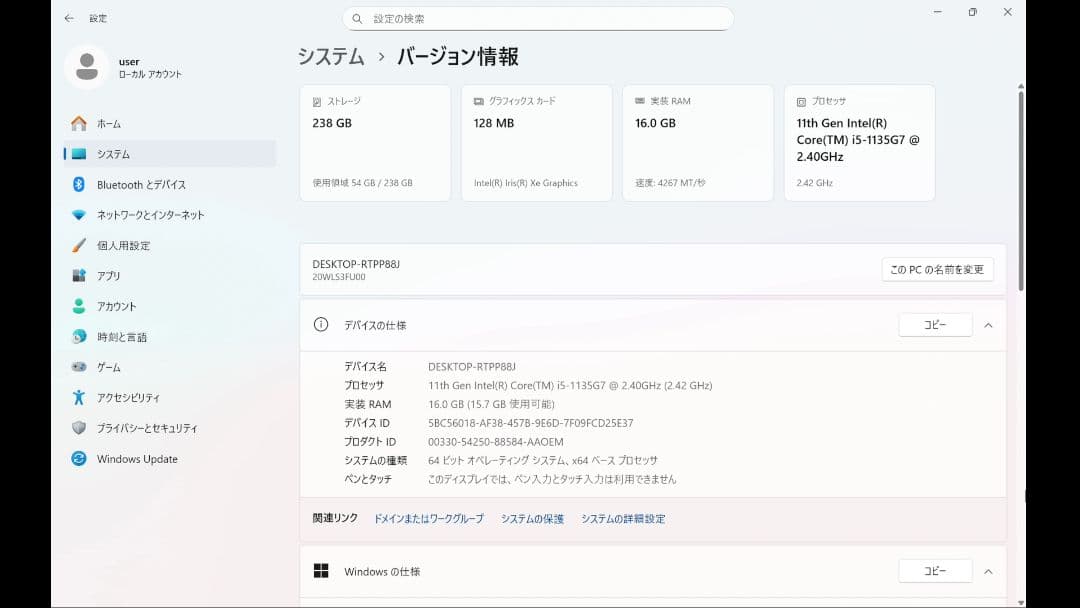Image resolution: width=1080 pixels, height=608 pixels.
Task: Click device ID 5BC56018-AF38-457B value
Action: pos(530,423)
